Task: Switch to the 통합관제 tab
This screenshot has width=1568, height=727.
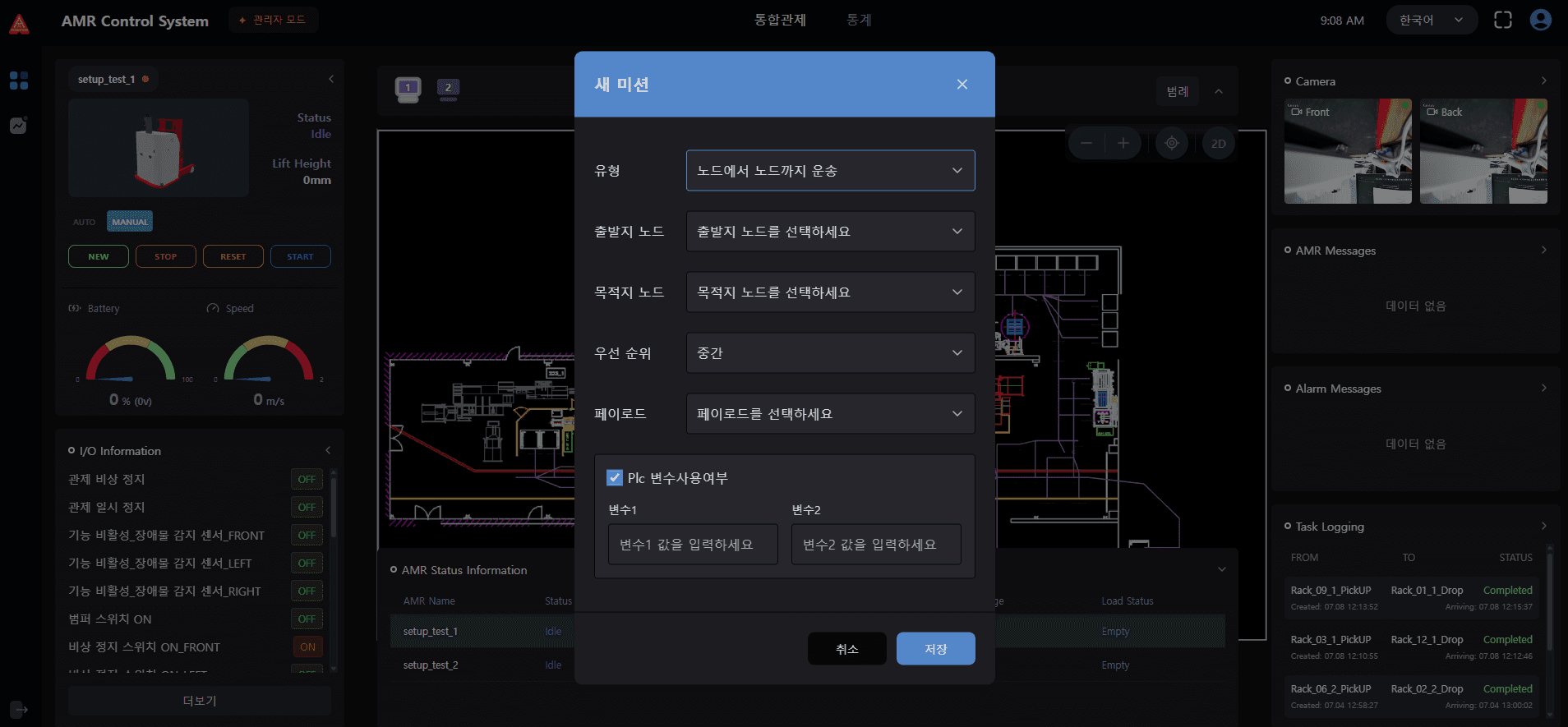Action: (780, 20)
